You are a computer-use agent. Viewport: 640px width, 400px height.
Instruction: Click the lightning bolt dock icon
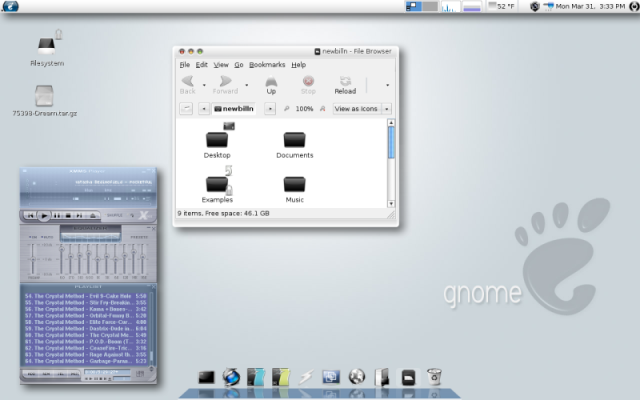(x=306, y=377)
